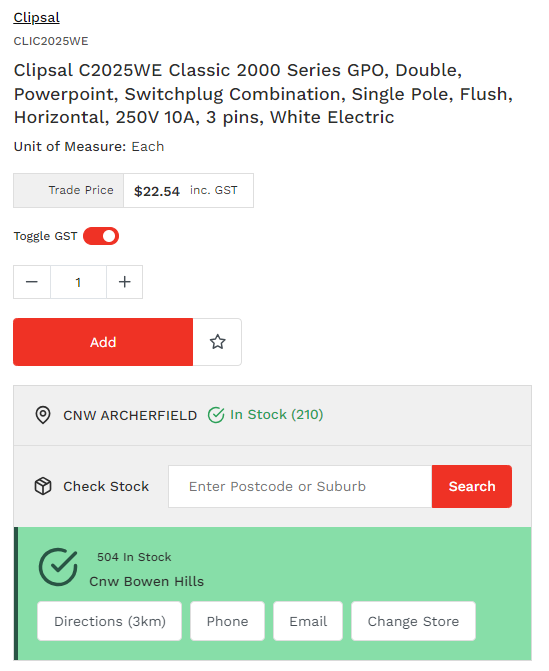The image size is (549, 671).
Task: Click the In Stock (210) status text
Action: pos(276,415)
